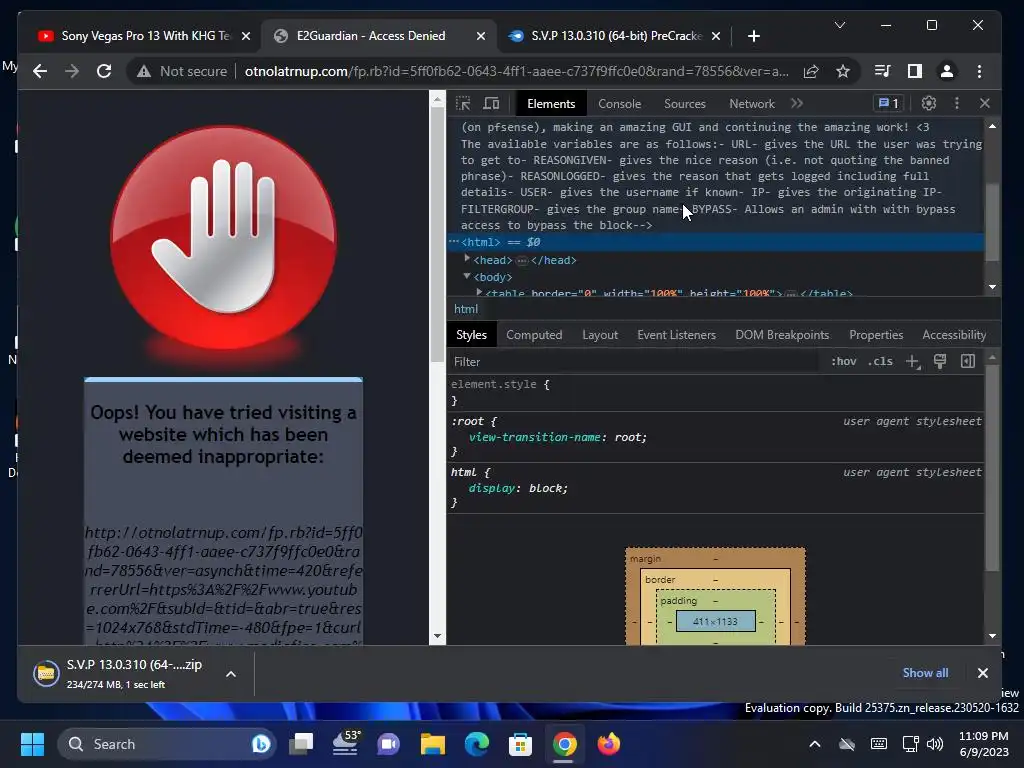Viewport: 1024px width, 768px height.
Task: Open DevTools customize three-dot menu
Action: click(x=957, y=103)
